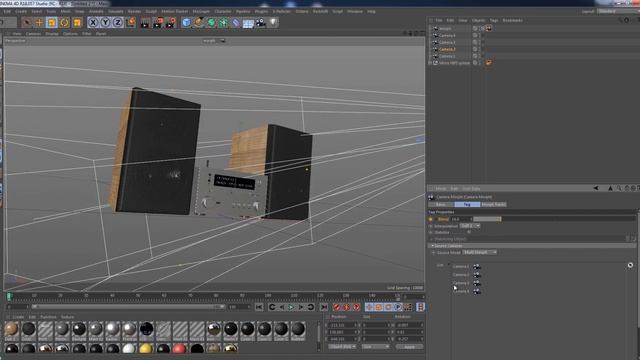Click the Play Forwards button
This screenshot has height=360, width=640.
291,307
